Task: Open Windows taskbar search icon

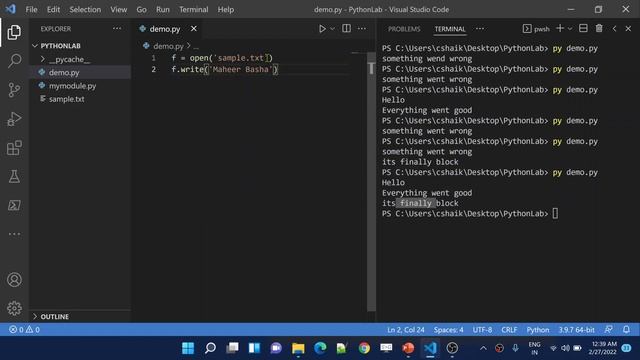Action: (210, 348)
